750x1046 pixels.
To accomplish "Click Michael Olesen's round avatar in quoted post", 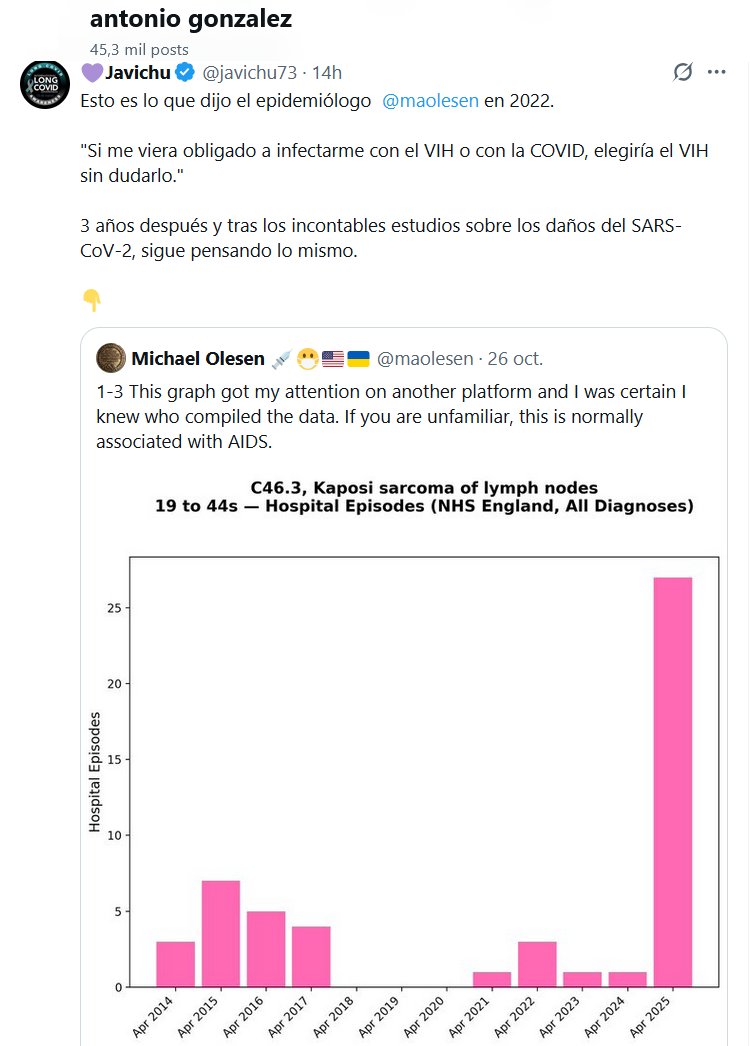I will tap(110, 358).
